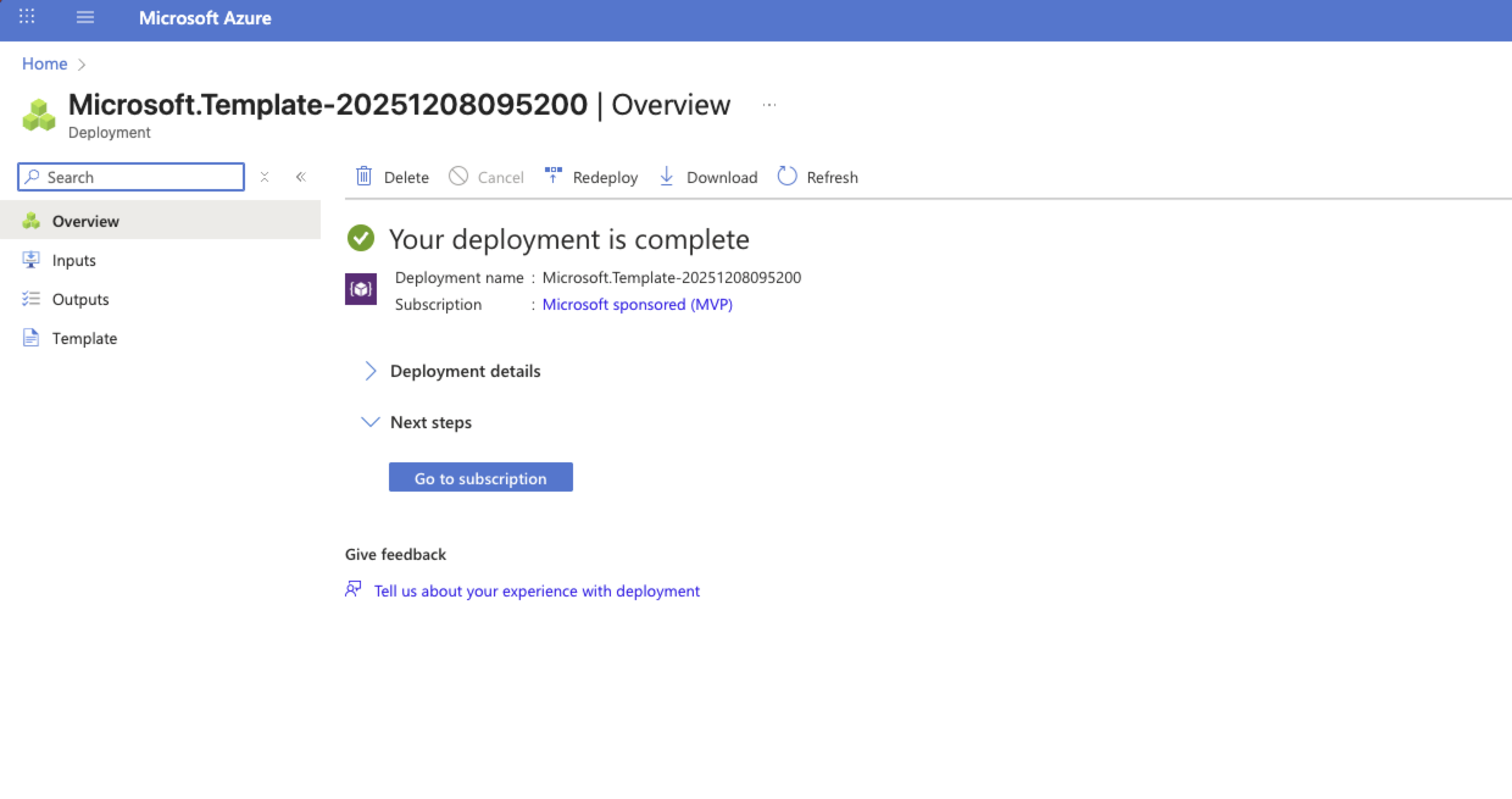Open Template in the sidebar
Viewport: 1512px width, 799px height.
84,339
